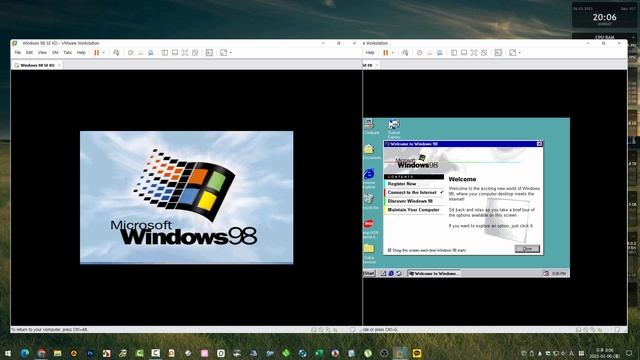The image size is (640, 360).
Task: Expand power options dropdown in right window
Action: (392, 53)
